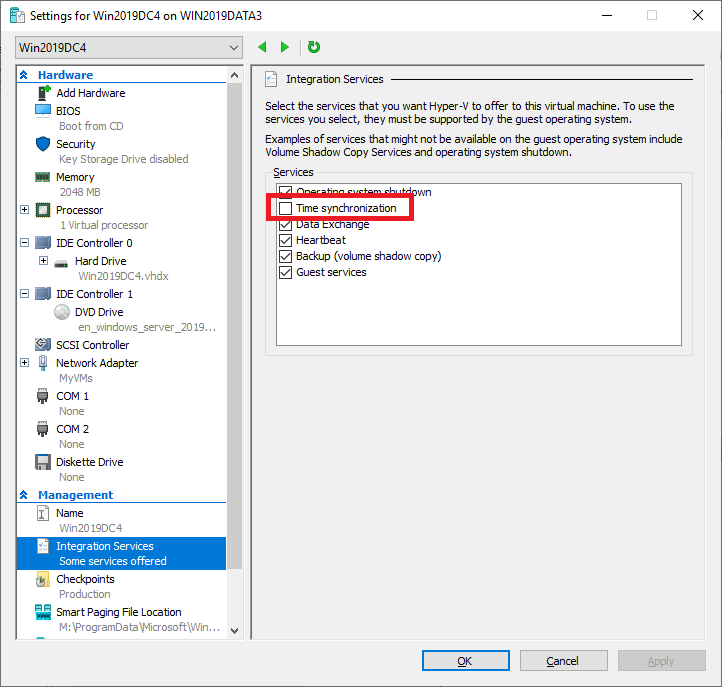722x687 pixels.
Task: Select the BIOS settings item
Action: click(x=68, y=111)
